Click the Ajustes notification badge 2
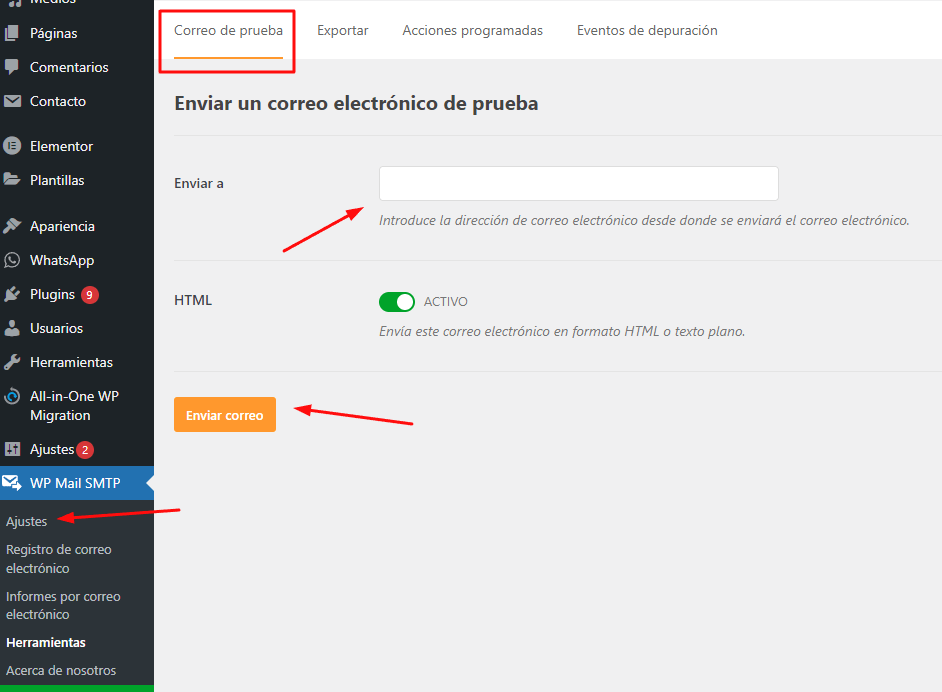This screenshot has height=692, width=942. [85, 450]
